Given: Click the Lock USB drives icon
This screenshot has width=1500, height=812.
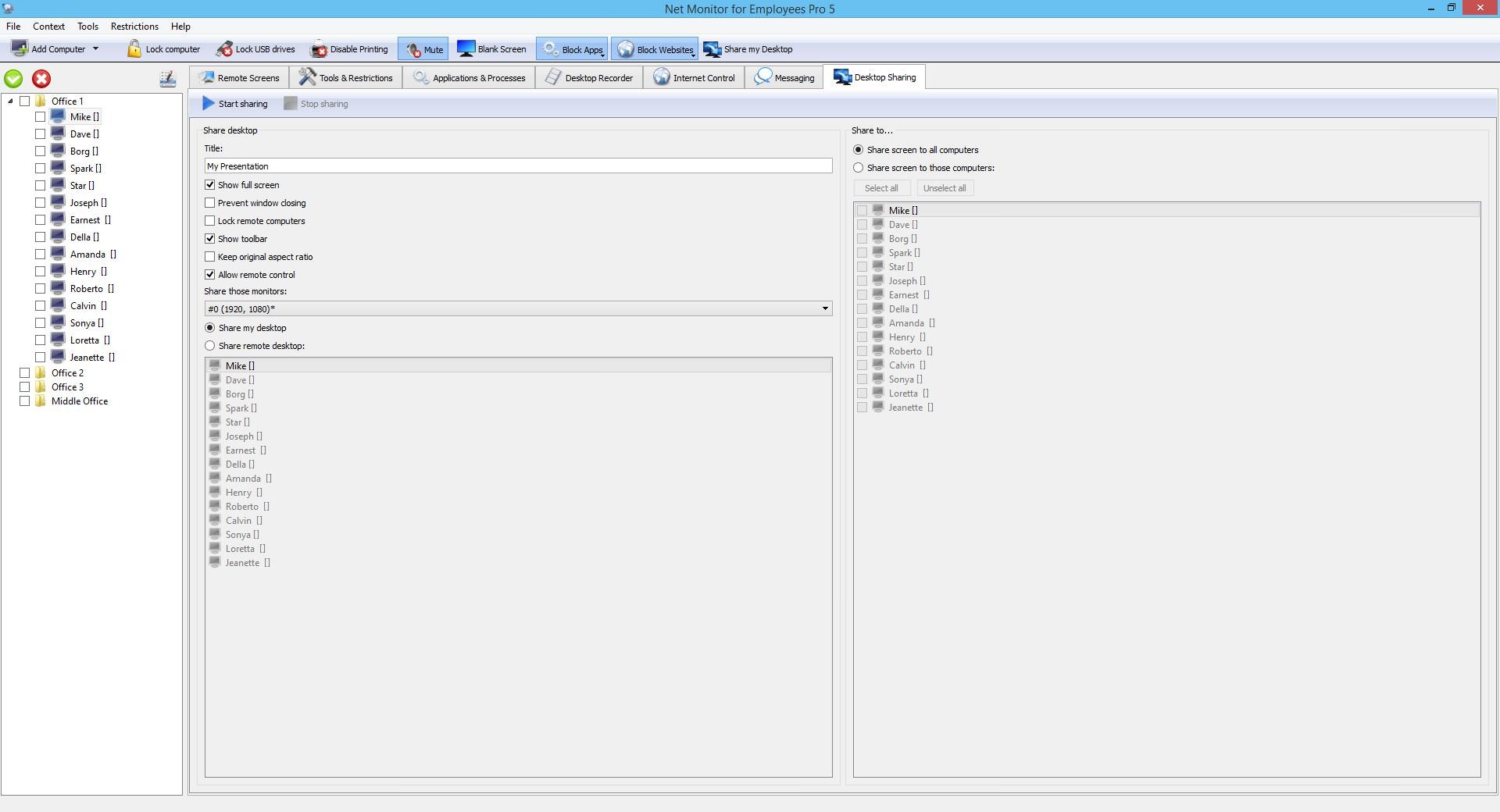Looking at the screenshot, I should coord(224,48).
